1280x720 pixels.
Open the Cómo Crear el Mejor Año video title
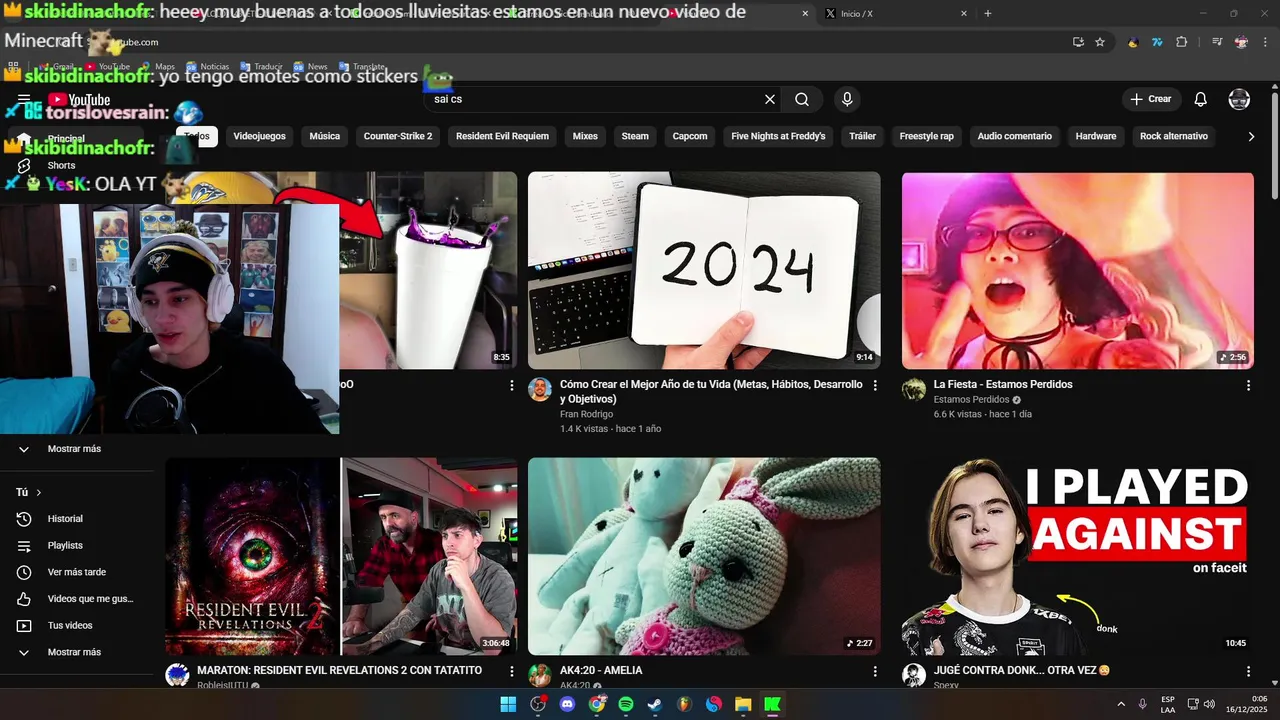click(x=711, y=391)
